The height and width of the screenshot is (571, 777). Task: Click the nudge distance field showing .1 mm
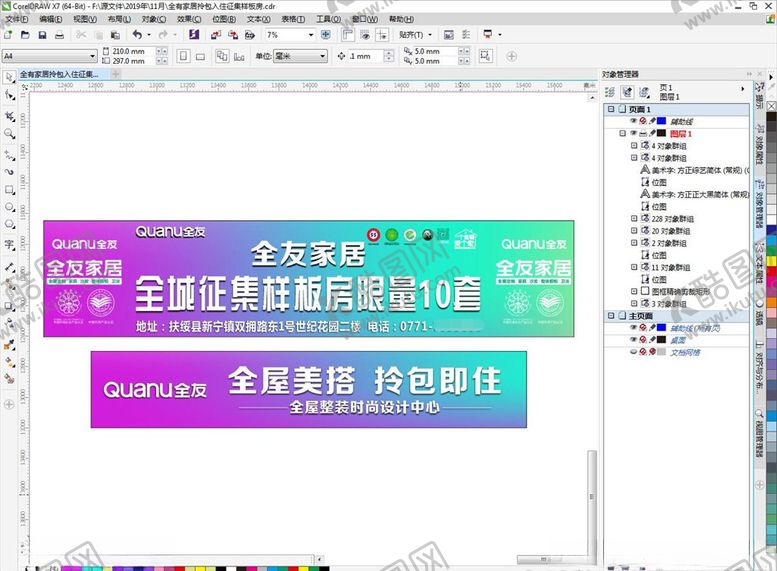[366, 56]
